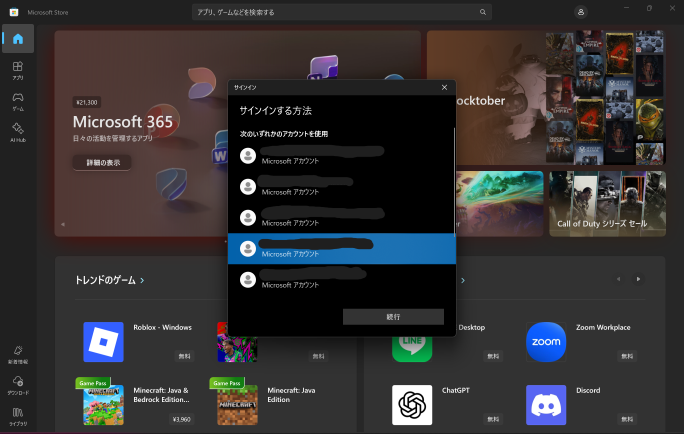Image resolution: width=684 pixels, height=434 pixels.
Task: Click 詳細の表示 on Microsoft 365 banner
Action: click(102, 162)
